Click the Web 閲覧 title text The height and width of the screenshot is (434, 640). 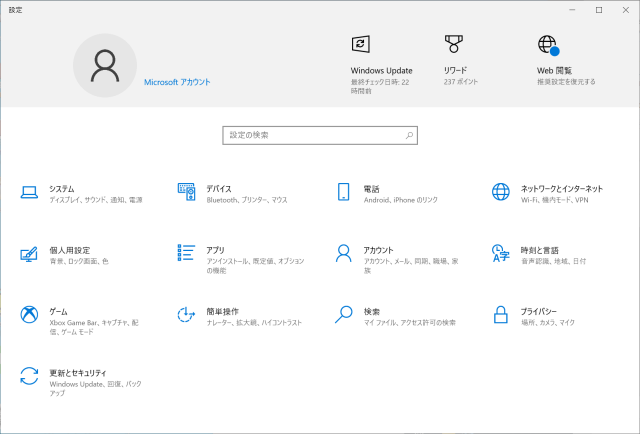click(554, 70)
